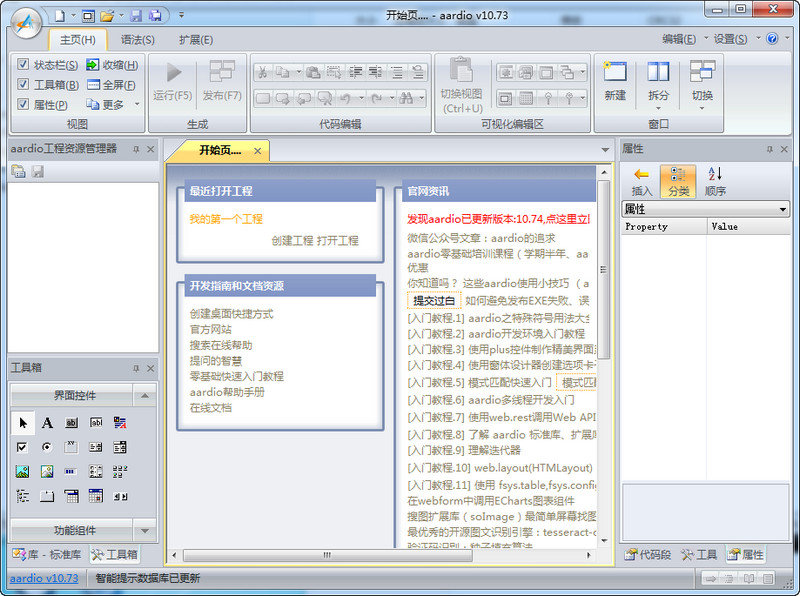Click the vertical scrollbar down arrow of start page
800x596 pixels.
[x=604, y=541]
